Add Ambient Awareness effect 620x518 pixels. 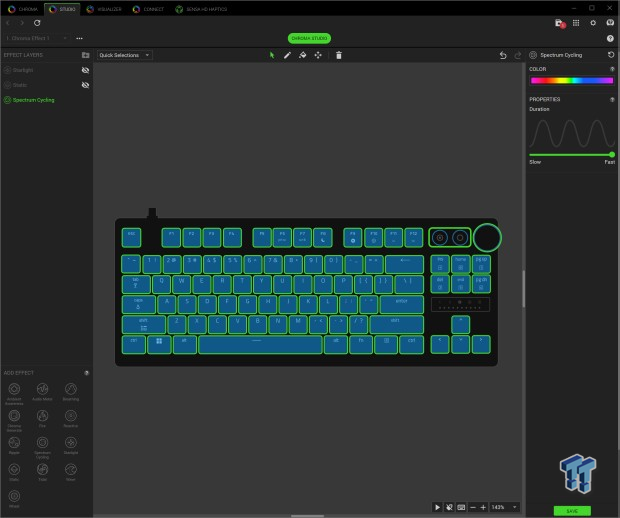(x=14, y=393)
